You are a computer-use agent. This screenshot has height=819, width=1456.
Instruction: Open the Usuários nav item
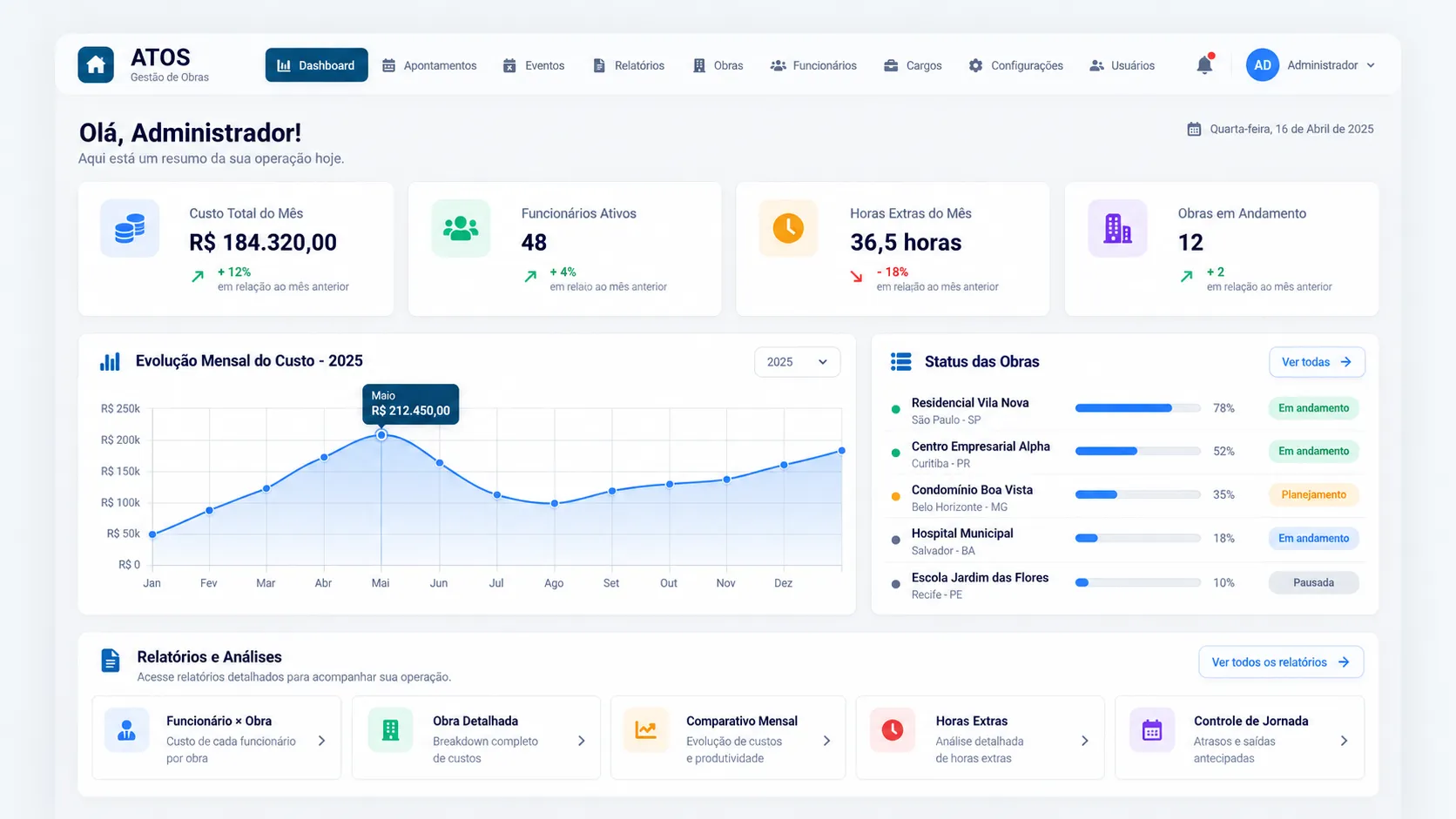click(1122, 65)
